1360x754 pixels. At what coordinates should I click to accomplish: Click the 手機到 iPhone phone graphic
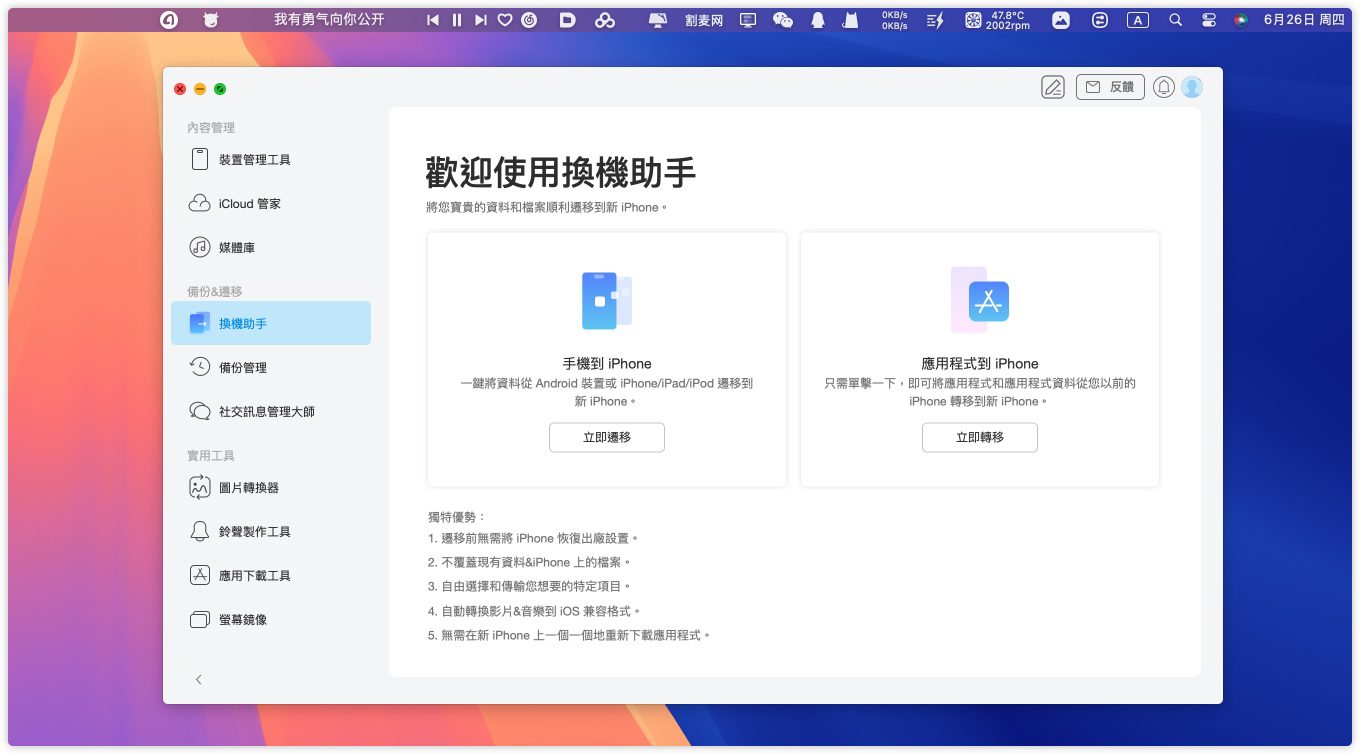tap(606, 300)
